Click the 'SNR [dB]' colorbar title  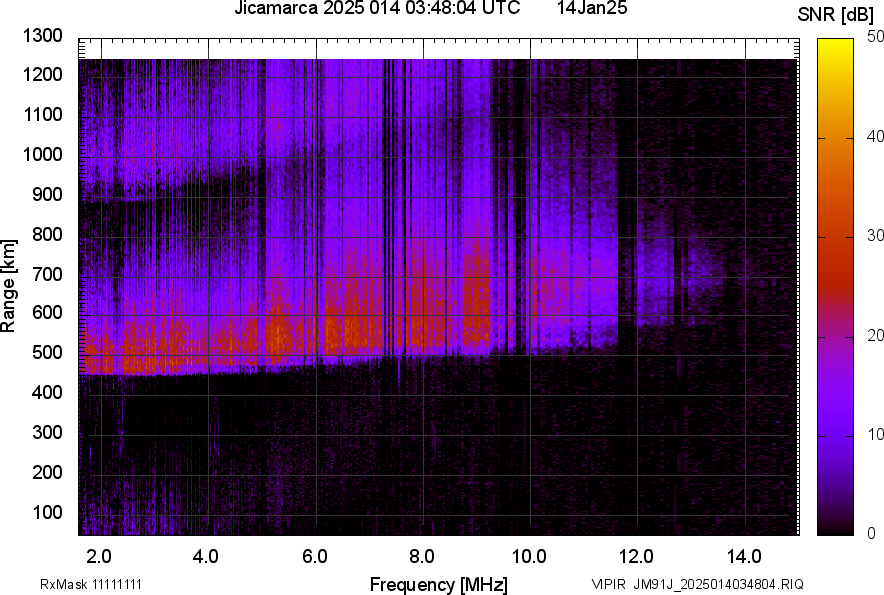tap(836, 15)
